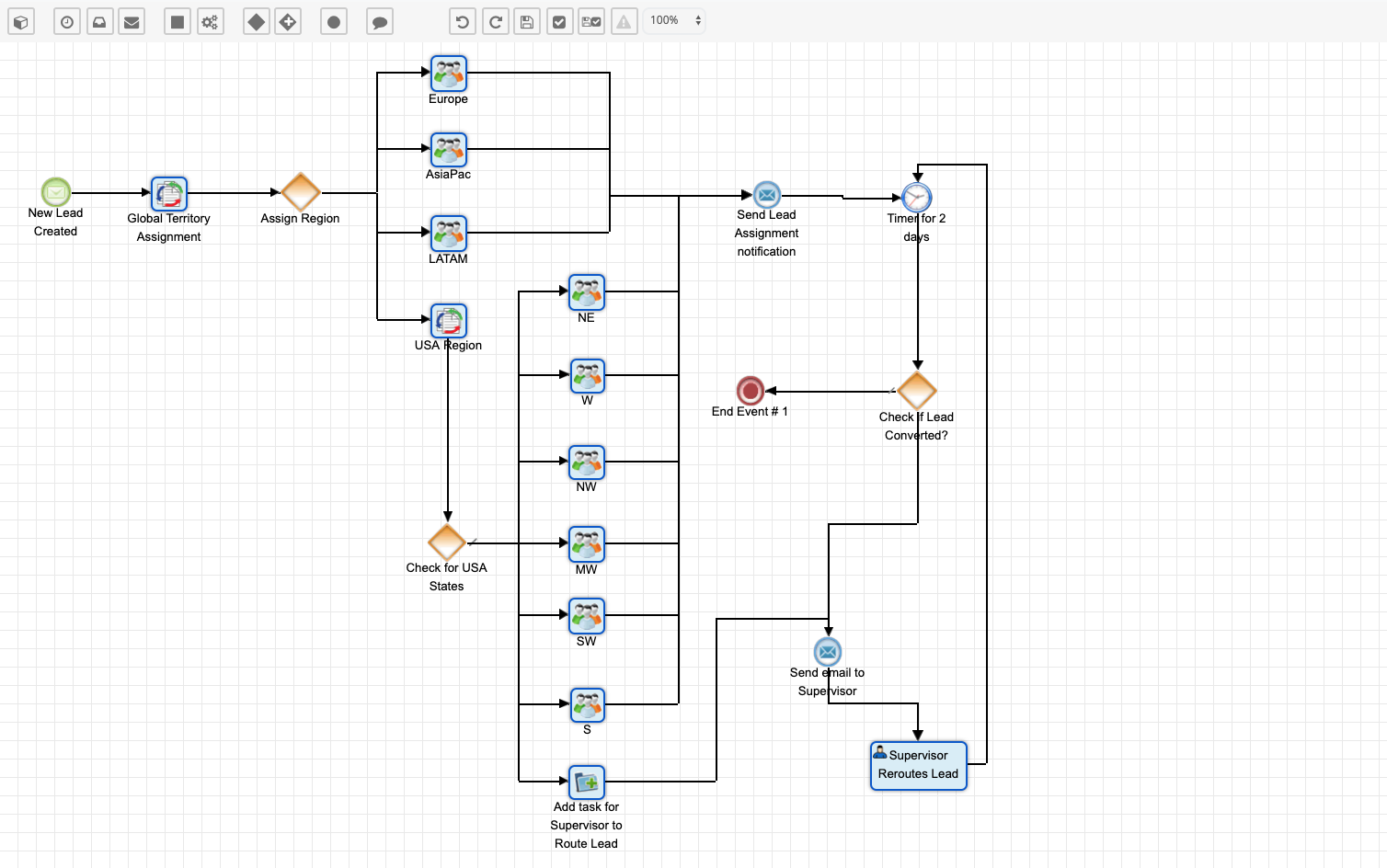Open the 100% zoom dropdown
Viewport: 1387px width, 868px height.
tap(675, 20)
